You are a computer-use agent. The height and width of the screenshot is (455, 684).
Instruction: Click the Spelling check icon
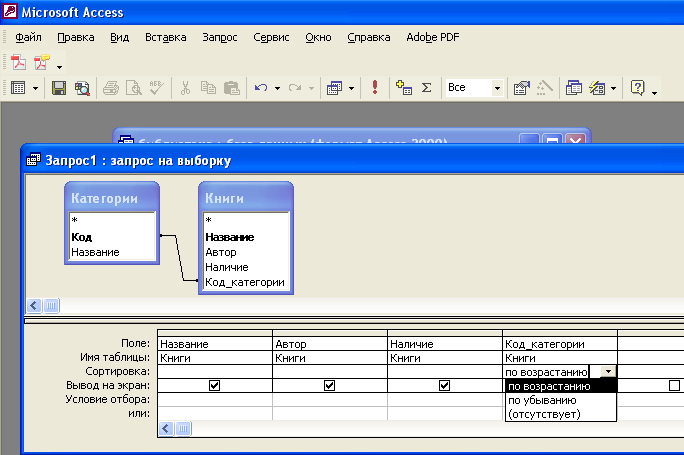tap(156, 88)
